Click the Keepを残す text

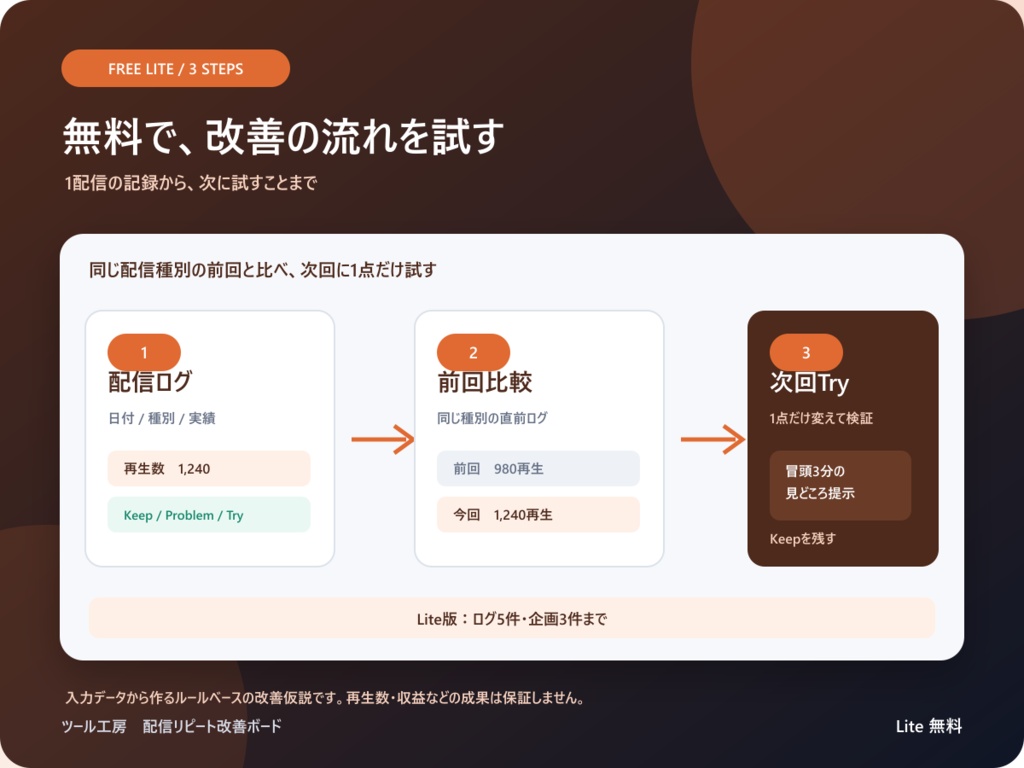tap(803, 539)
